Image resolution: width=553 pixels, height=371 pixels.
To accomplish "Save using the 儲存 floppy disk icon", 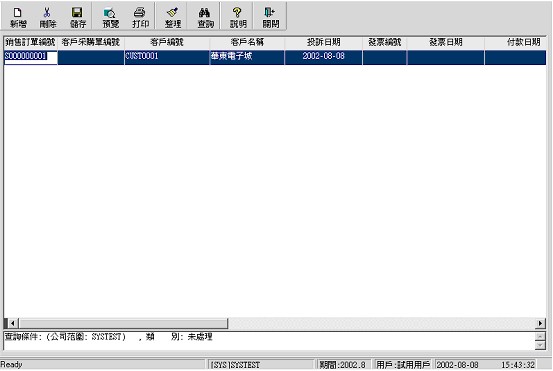I will [x=77, y=17].
